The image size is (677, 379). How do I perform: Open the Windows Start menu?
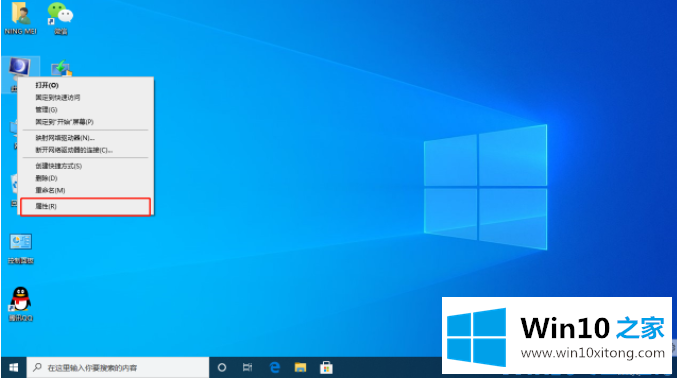pos(13,367)
